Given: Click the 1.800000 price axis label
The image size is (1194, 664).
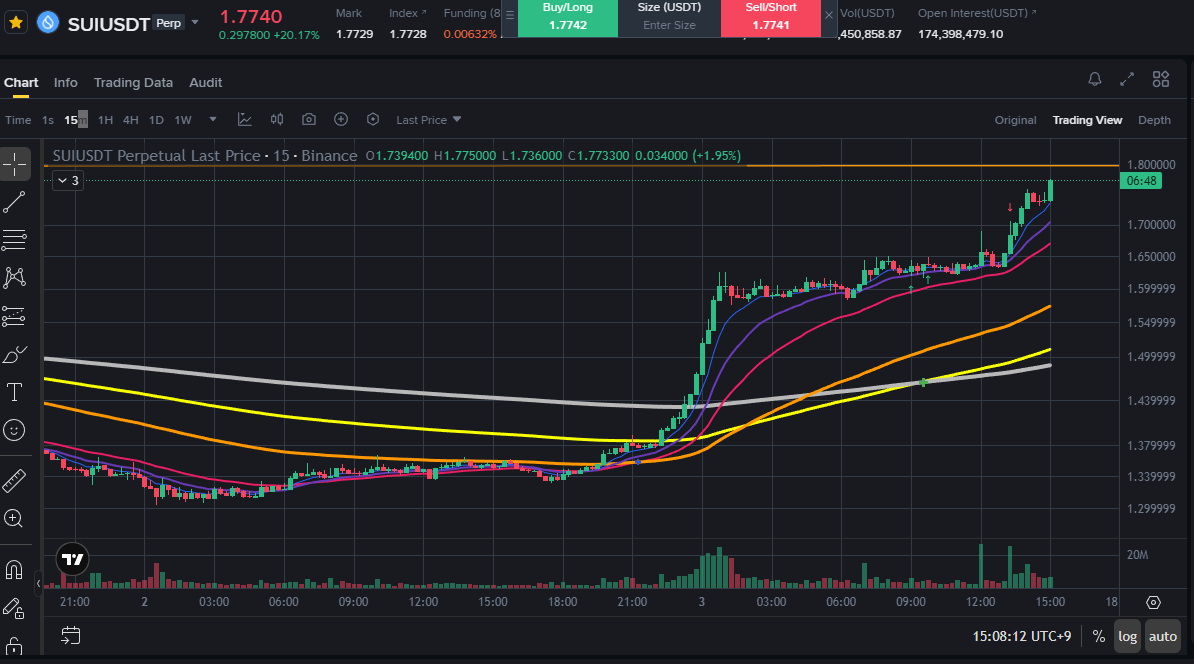Looking at the screenshot, I should click(x=1151, y=164).
